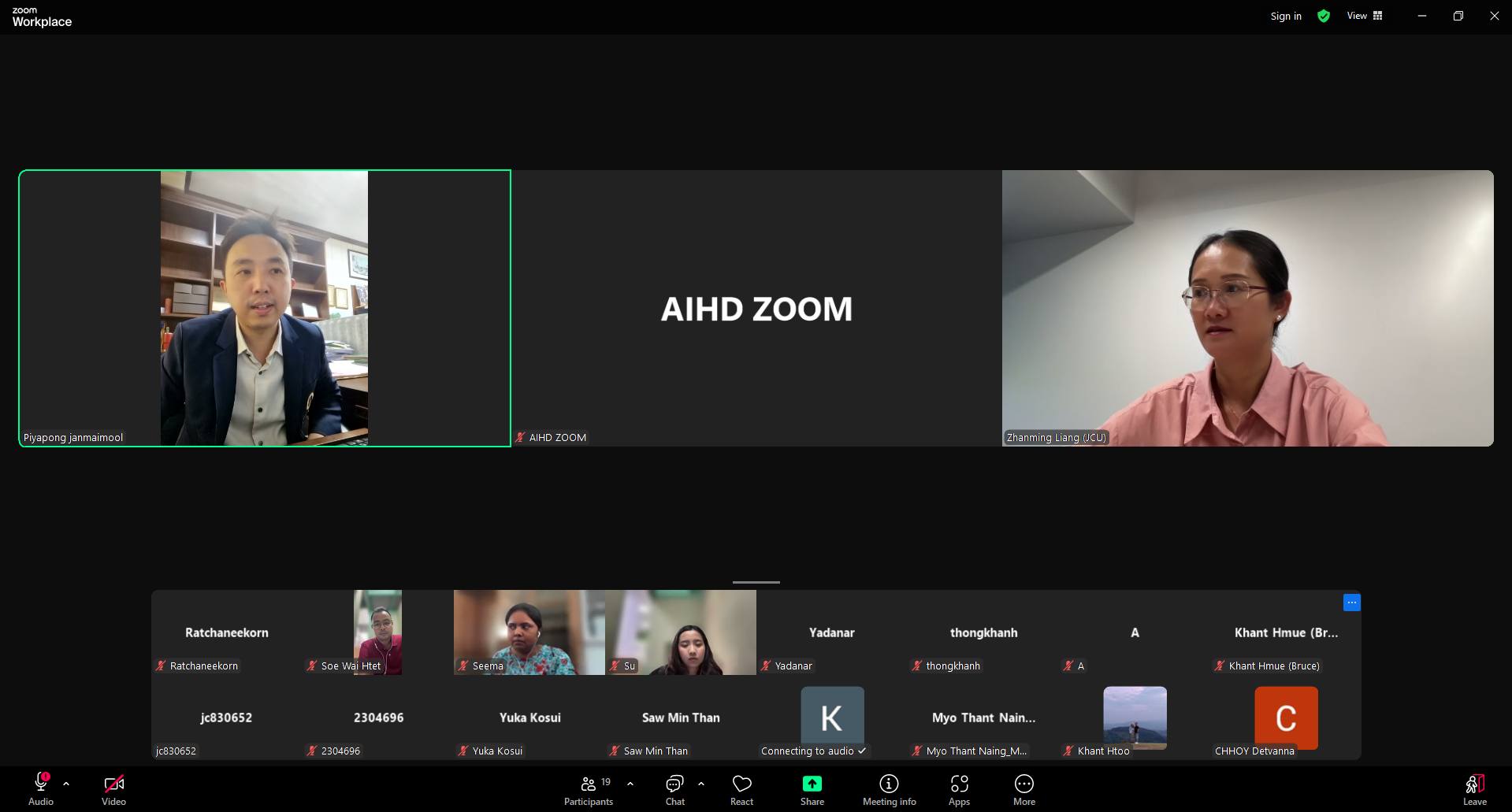The image size is (1512, 812).
Task: Select the Yuka Kosui participant tile
Action: (529, 717)
